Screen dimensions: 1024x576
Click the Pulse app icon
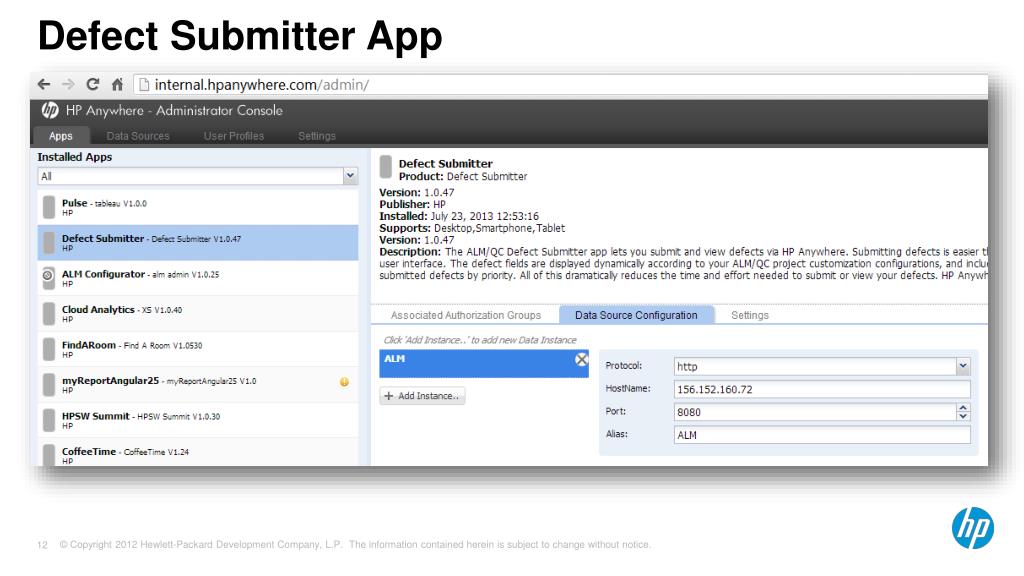click(48, 207)
